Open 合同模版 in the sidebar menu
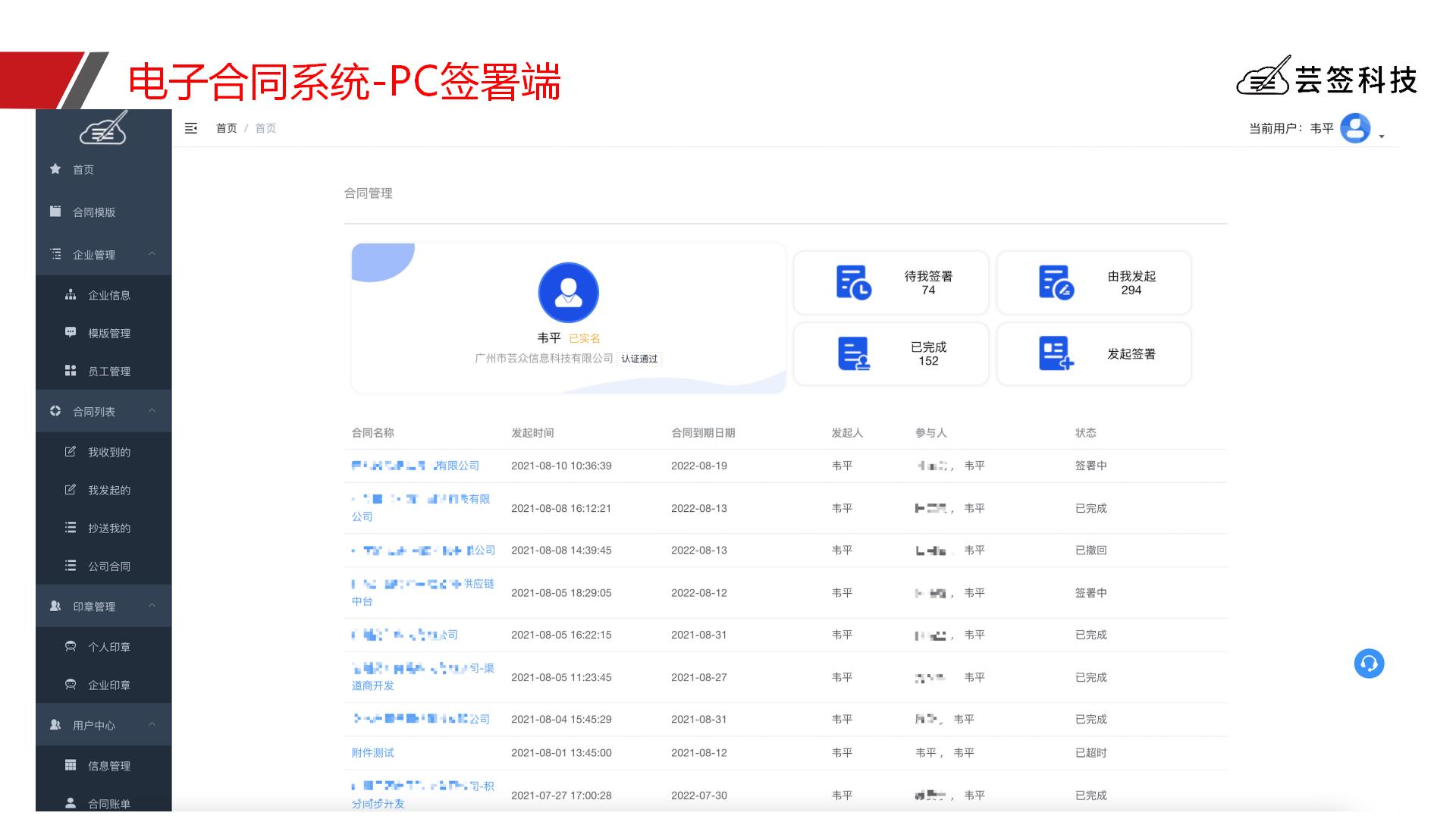The image size is (1456, 819). [94, 212]
